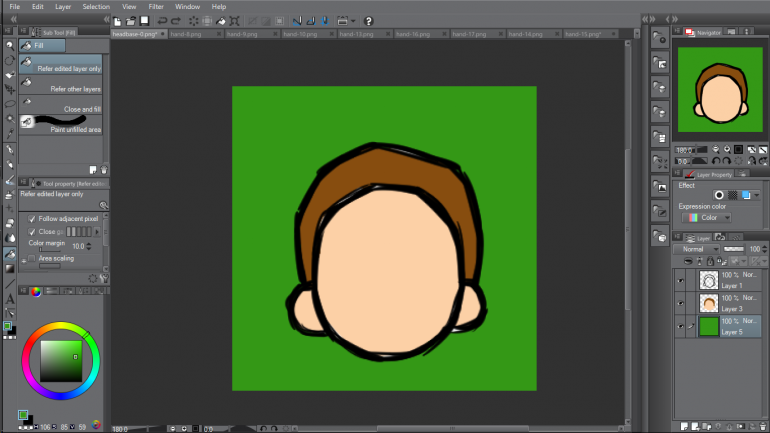
Task: Select Close and fill sub tool
Action: pyautogui.click(x=60, y=105)
